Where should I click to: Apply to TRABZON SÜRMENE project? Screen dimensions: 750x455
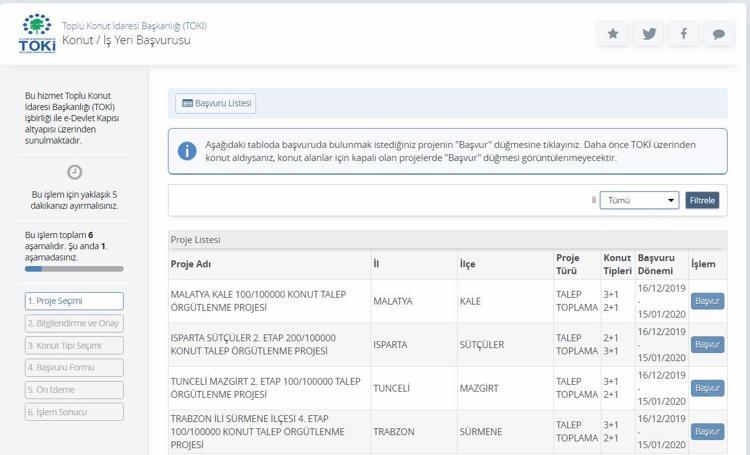707,432
